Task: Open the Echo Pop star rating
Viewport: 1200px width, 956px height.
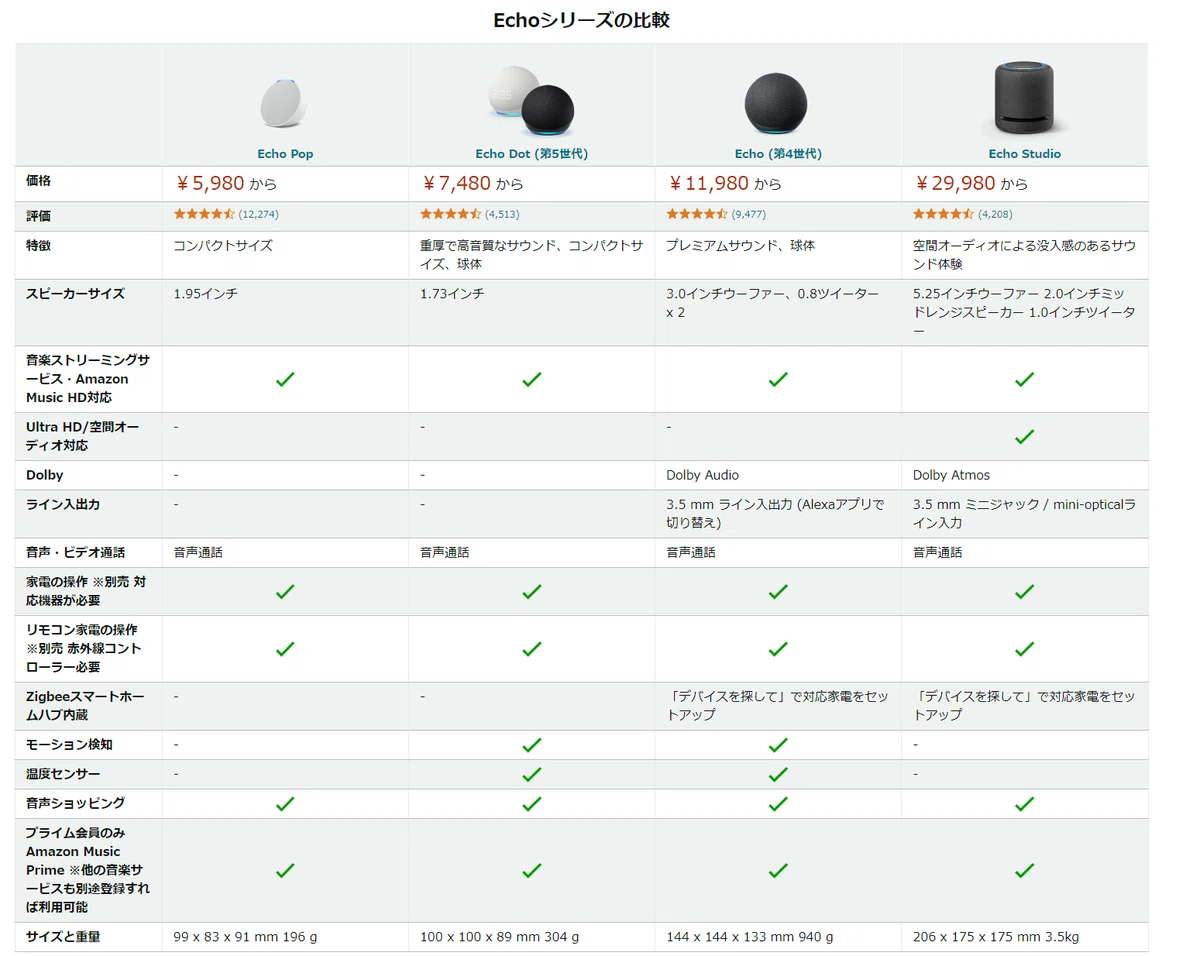Action: pyautogui.click(x=204, y=214)
